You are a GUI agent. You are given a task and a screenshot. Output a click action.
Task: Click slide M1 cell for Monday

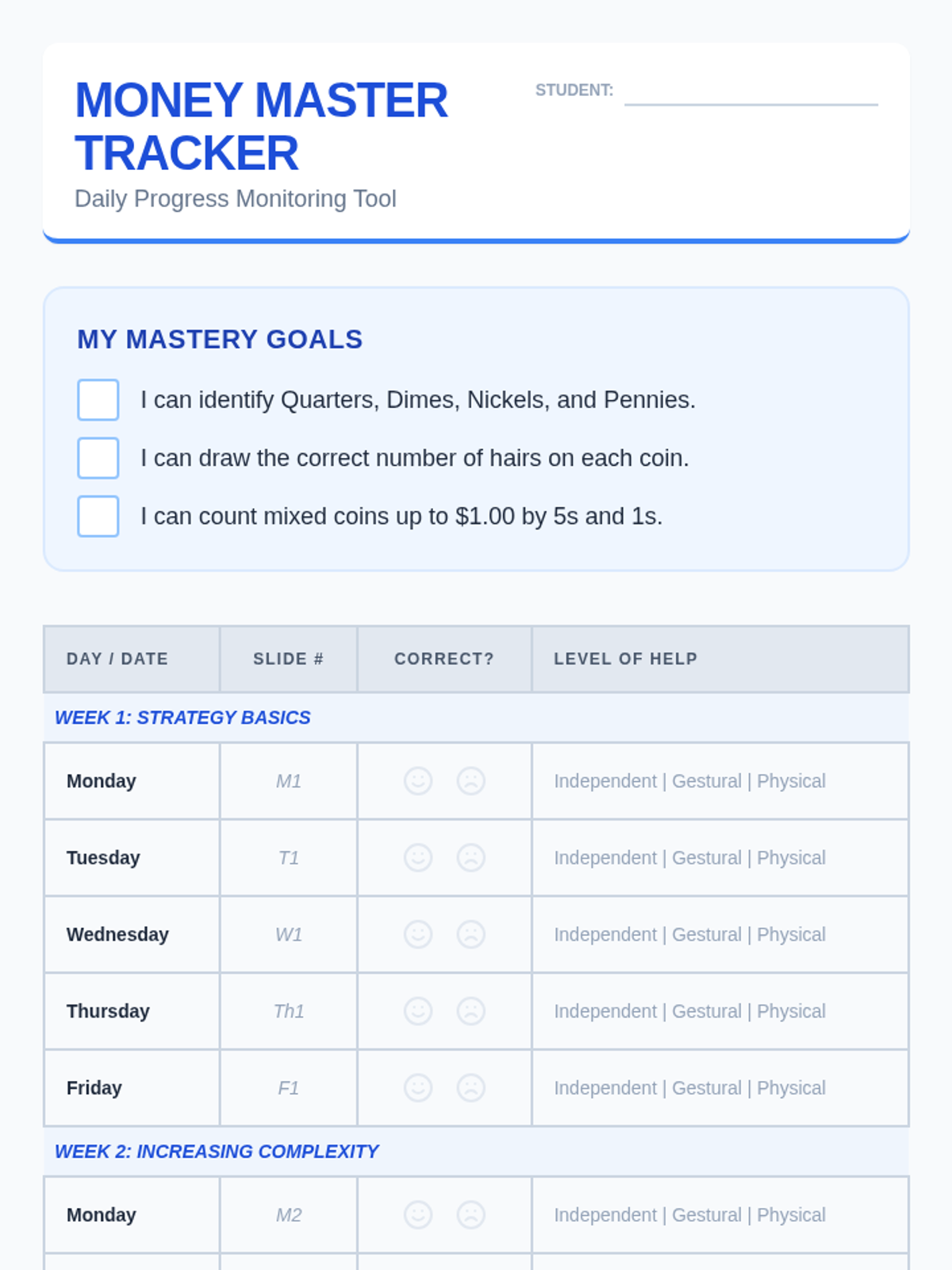[289, 781]
